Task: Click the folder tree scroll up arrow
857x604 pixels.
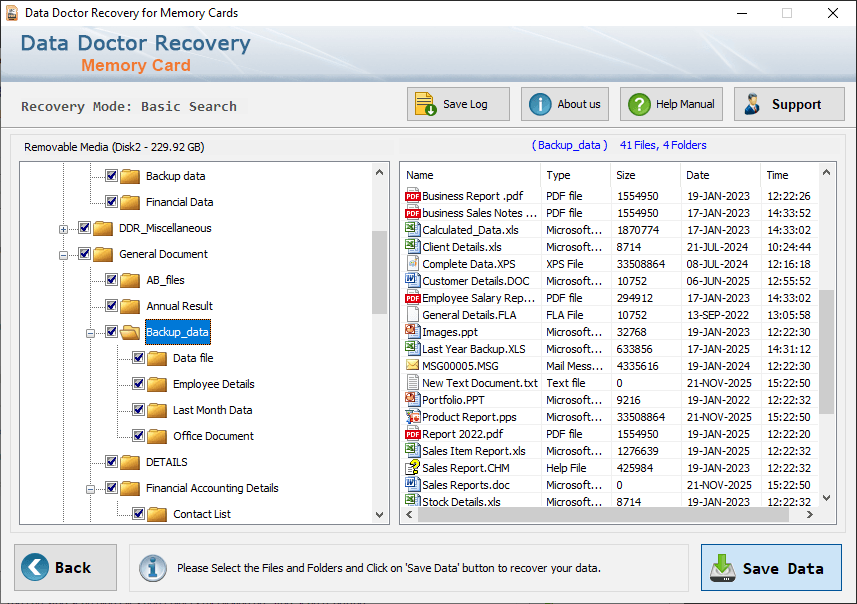Action: (379, 172)
